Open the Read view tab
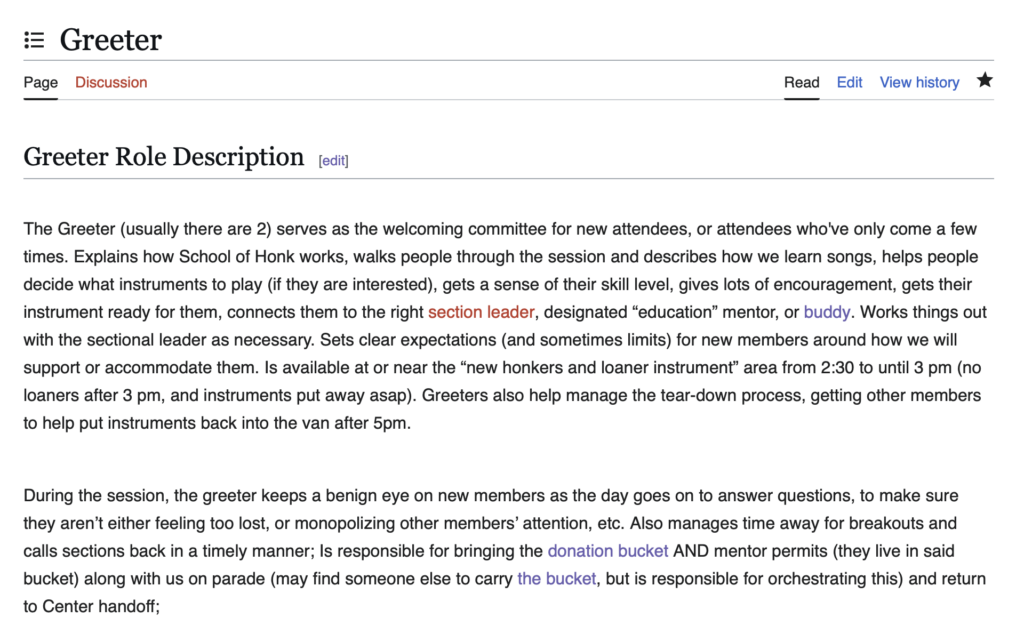The width and height of the screenshot is (1024, 626). pyautogui.click(x=801, y=82)
